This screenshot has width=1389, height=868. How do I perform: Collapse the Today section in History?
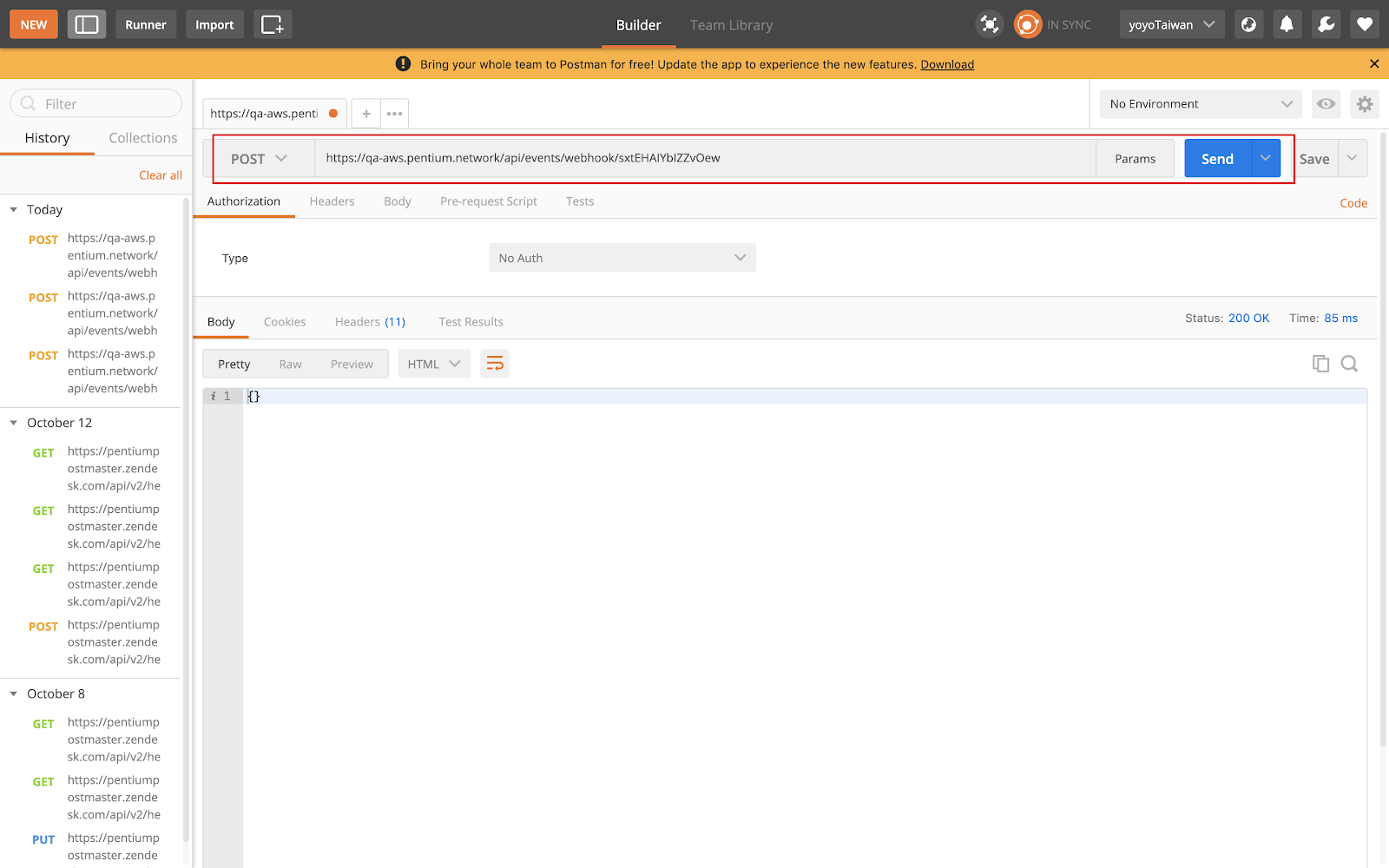(x=13, y=209)
